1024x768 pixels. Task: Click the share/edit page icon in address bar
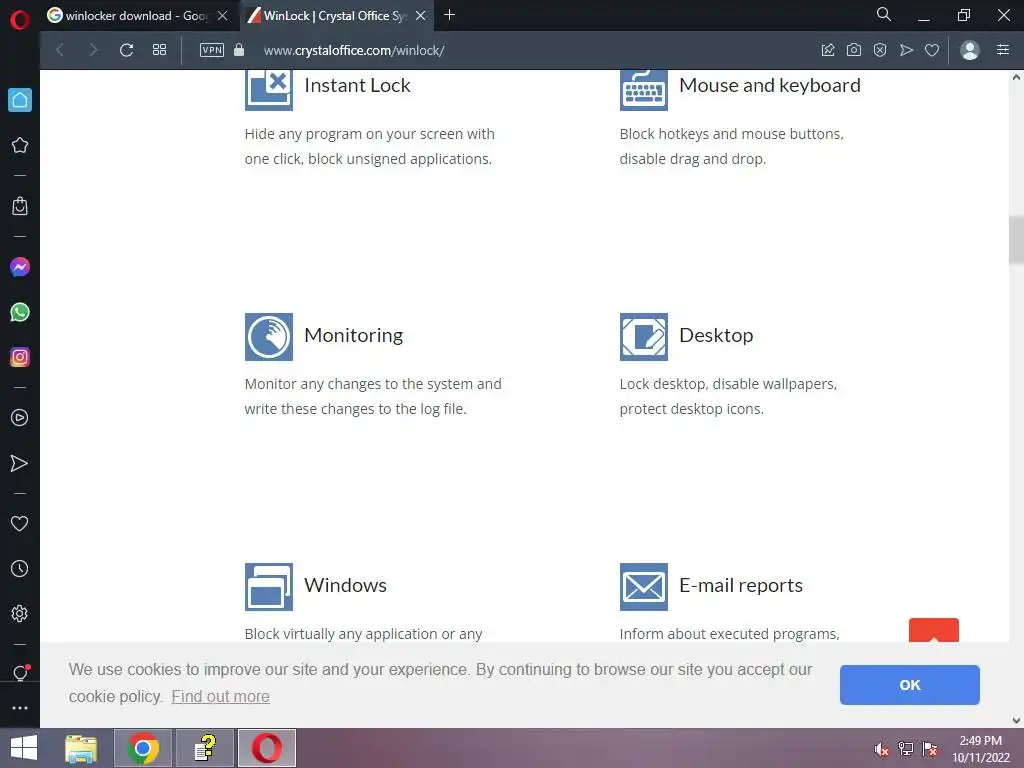point(828,50)
